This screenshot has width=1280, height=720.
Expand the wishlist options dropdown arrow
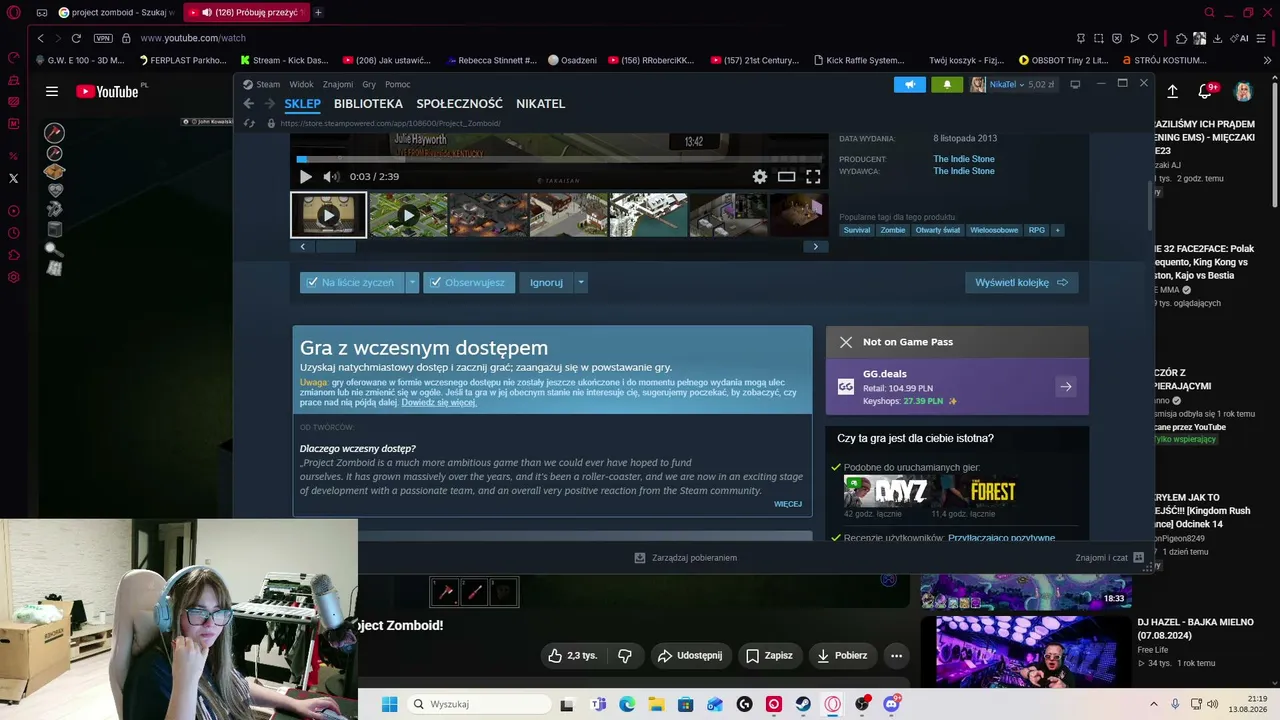point(412,283)
